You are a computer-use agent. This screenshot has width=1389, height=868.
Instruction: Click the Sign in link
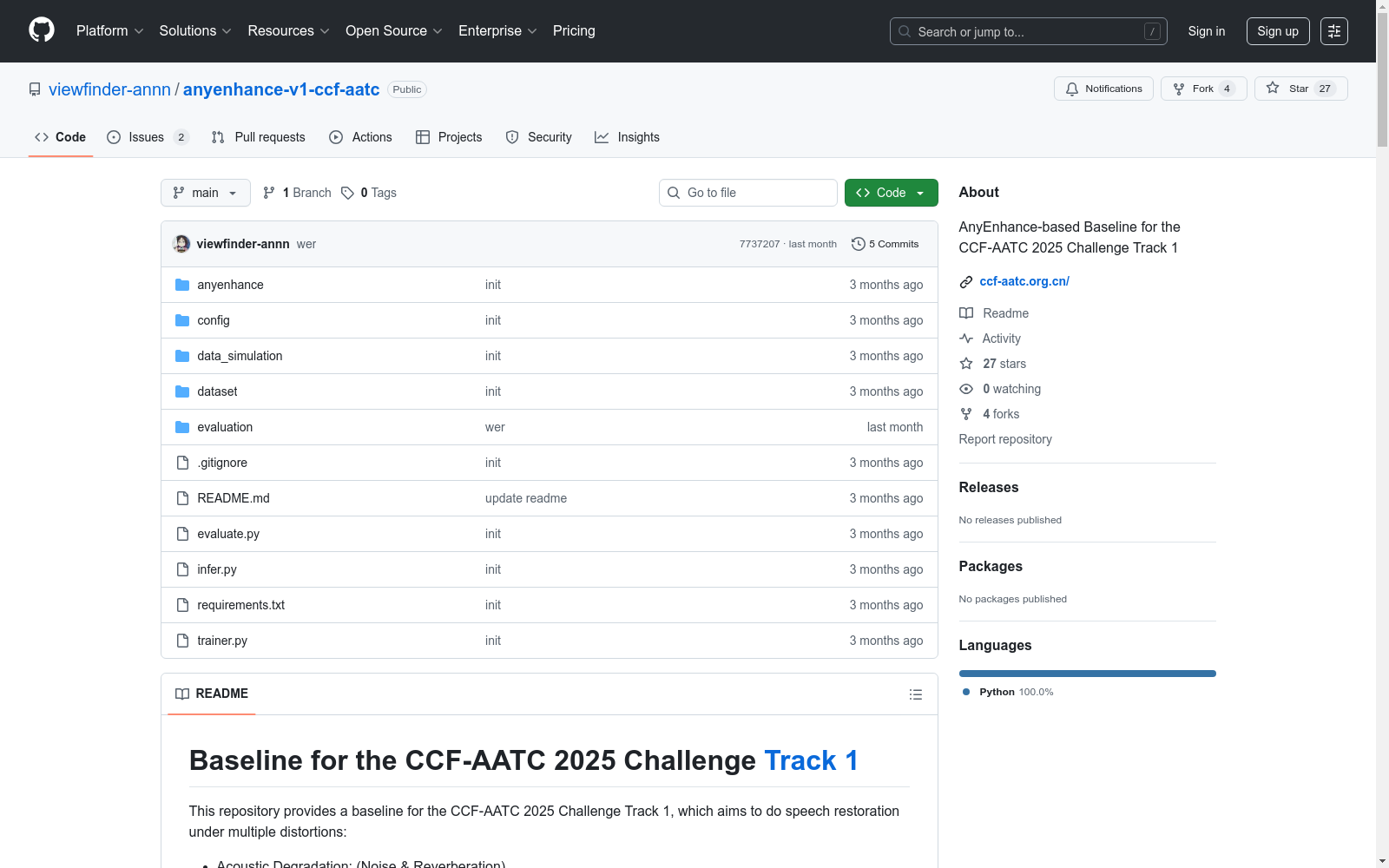point(1207,31)
